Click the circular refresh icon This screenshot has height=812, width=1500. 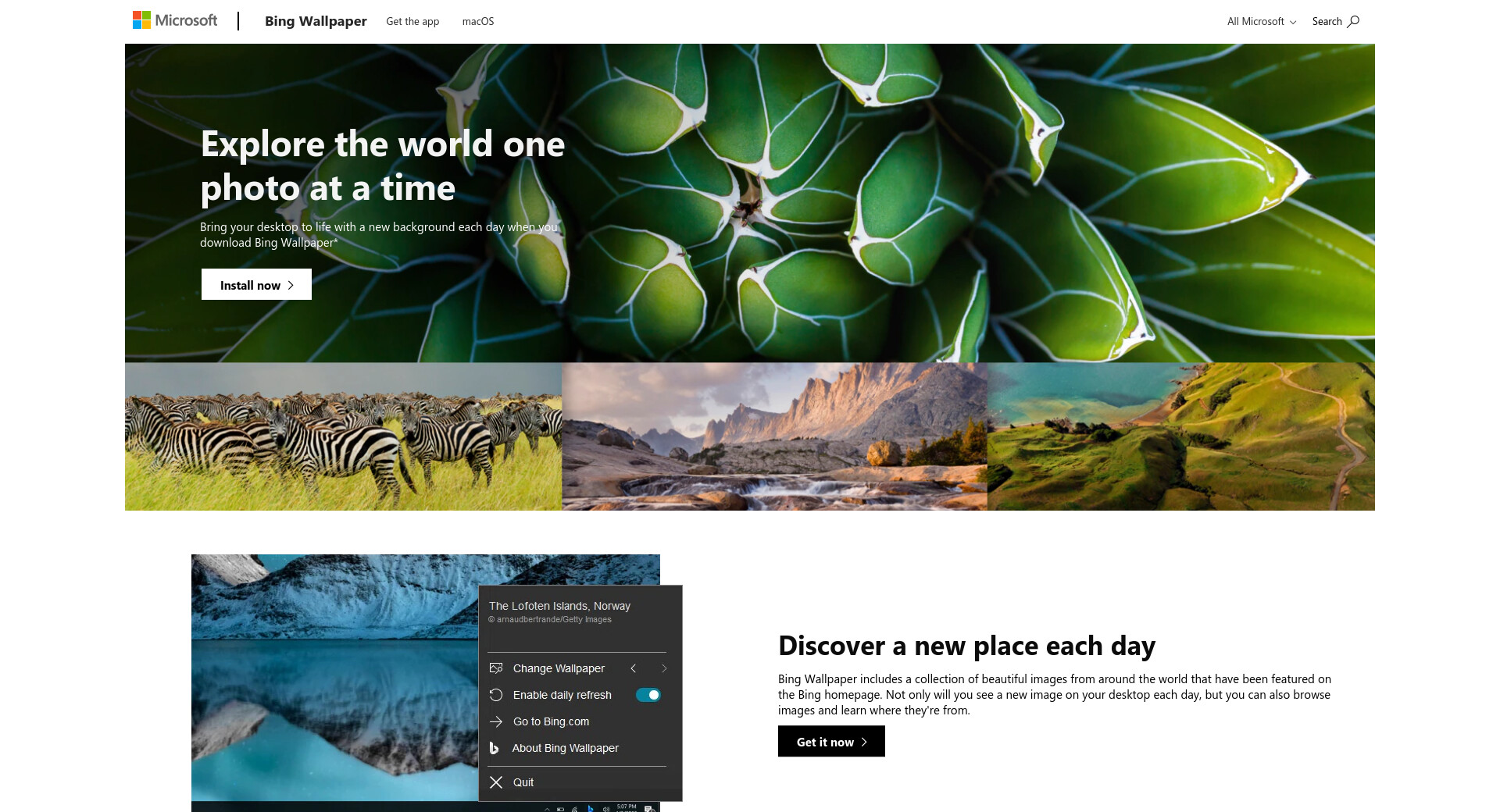pyautogui.click(x=496, y=695)
